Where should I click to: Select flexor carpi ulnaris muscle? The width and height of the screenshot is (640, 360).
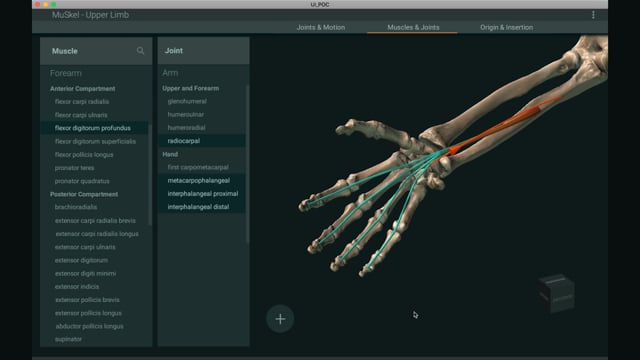(81, 115)
